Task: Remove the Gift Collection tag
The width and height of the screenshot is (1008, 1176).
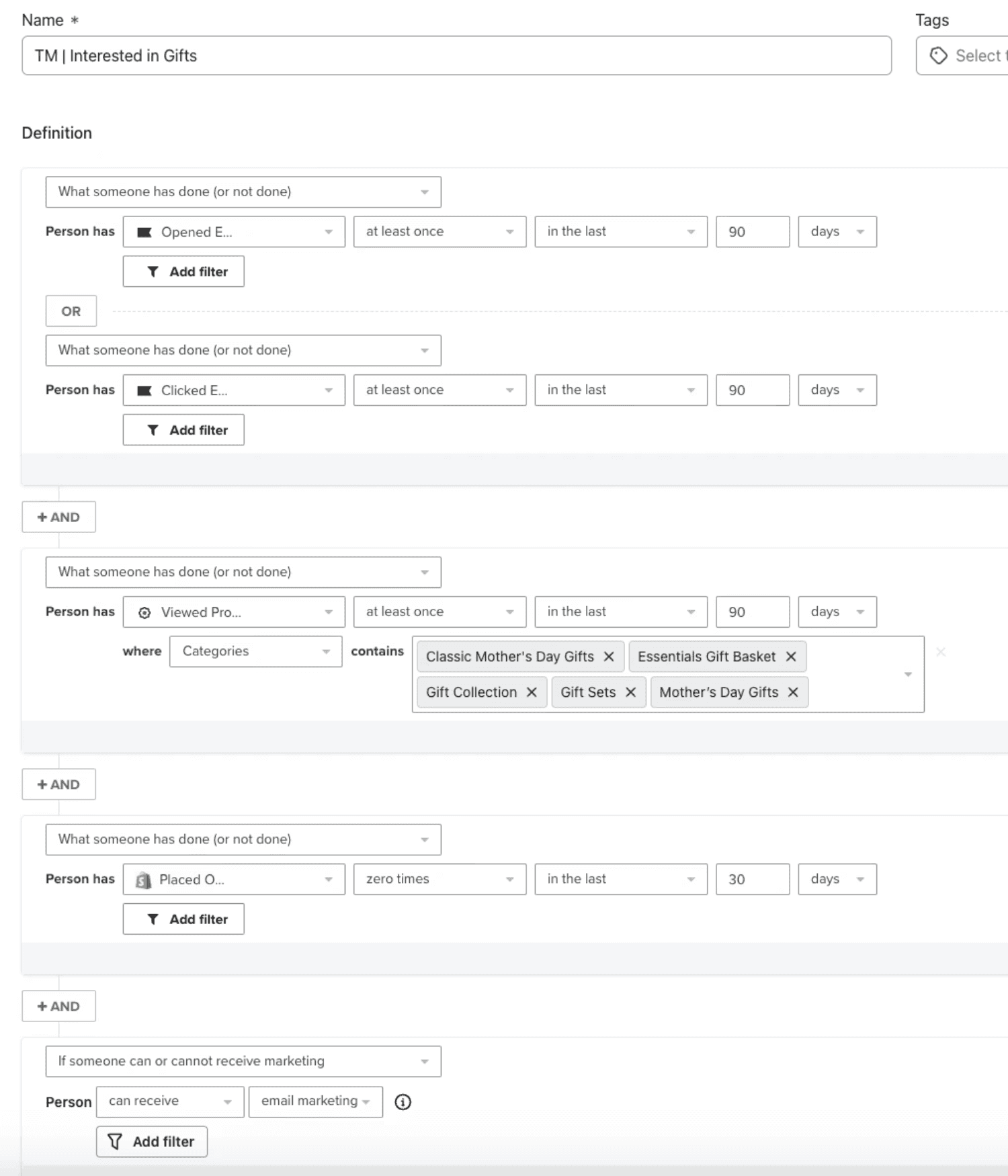Action: 532,692
